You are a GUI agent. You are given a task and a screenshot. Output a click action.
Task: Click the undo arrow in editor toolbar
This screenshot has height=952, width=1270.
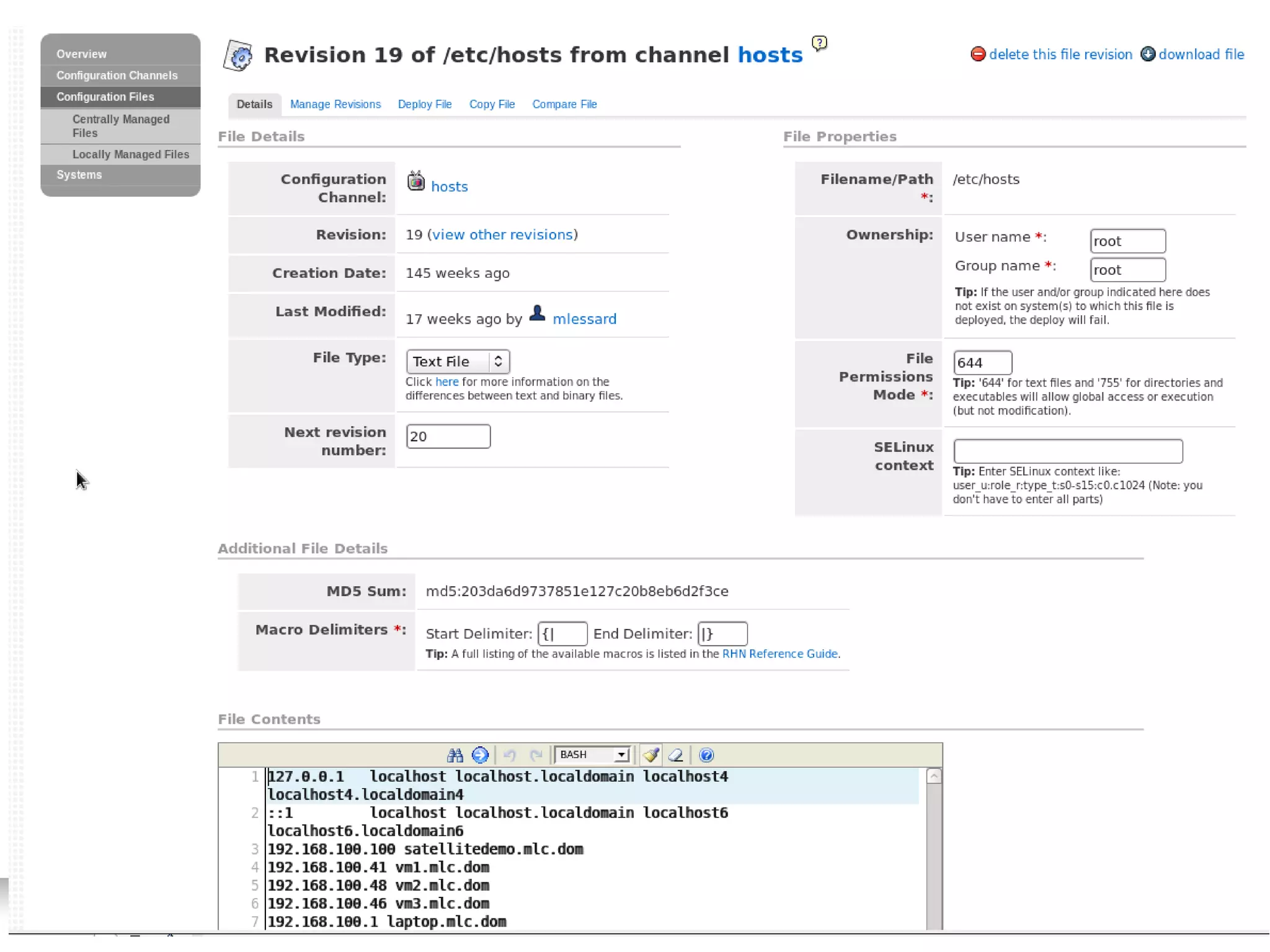[510, 755]
